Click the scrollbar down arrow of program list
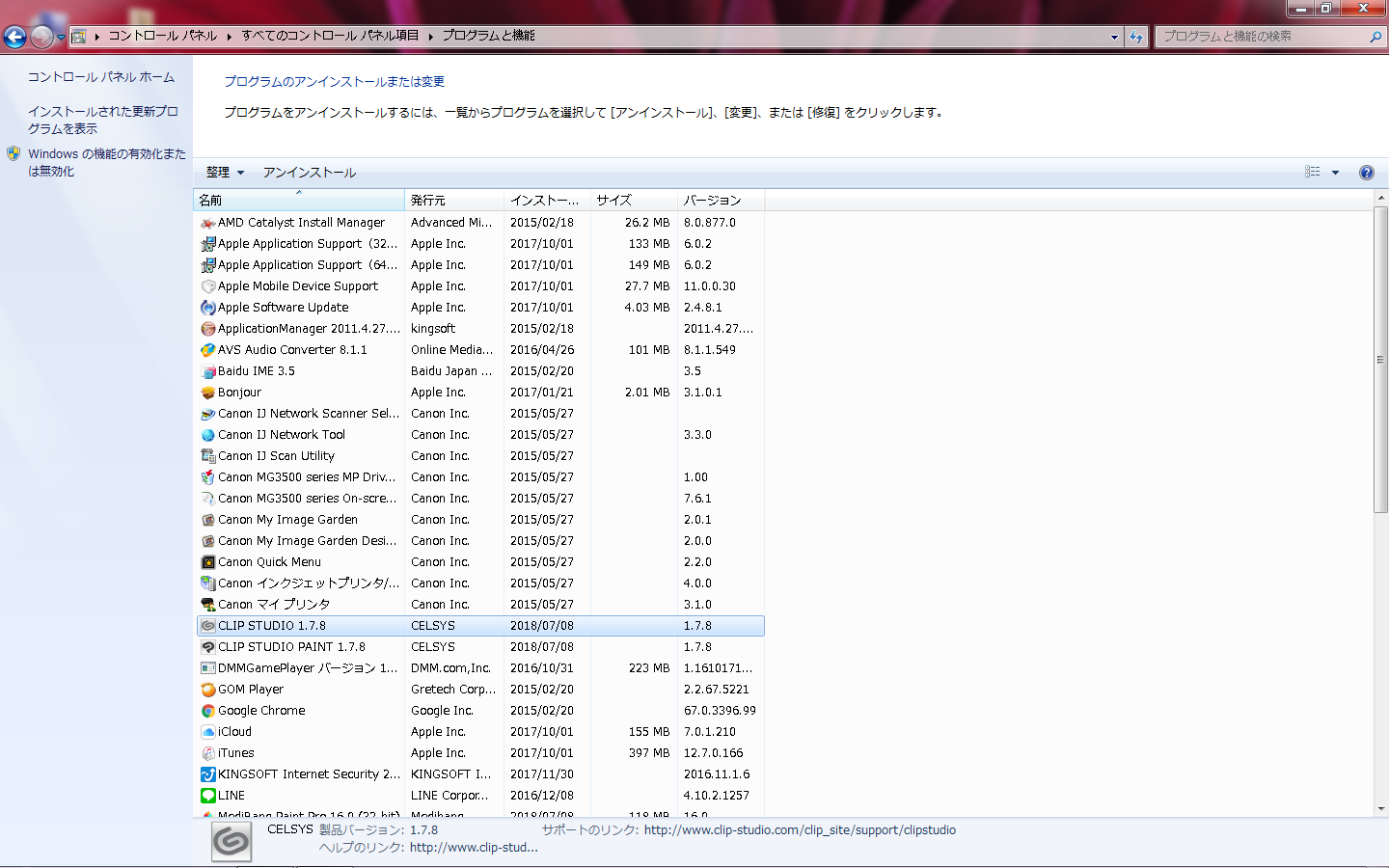 tap(1380, 809)
